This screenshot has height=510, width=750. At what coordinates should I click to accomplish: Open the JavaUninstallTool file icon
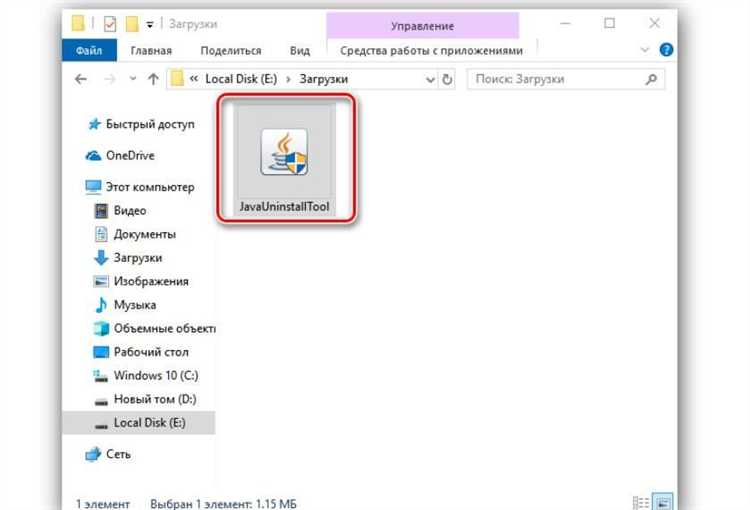pos(284,152)
